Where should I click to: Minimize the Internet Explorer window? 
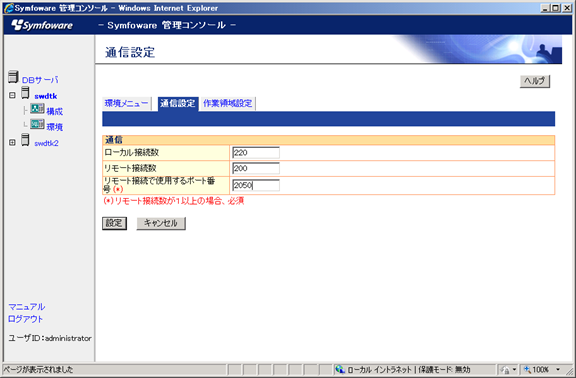click(x=546, y=8)
